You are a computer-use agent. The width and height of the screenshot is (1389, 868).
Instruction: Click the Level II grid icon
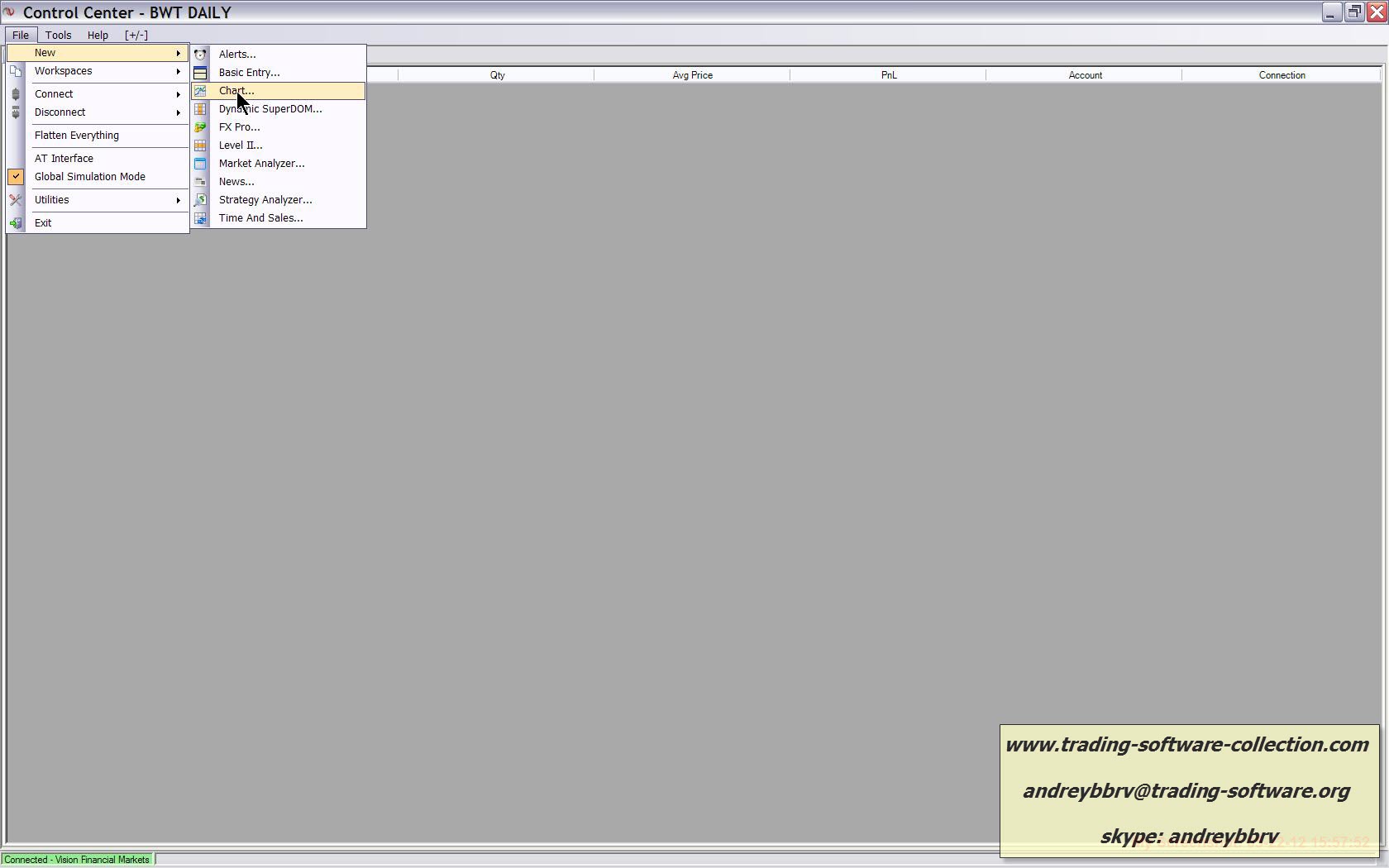(200, 145)
